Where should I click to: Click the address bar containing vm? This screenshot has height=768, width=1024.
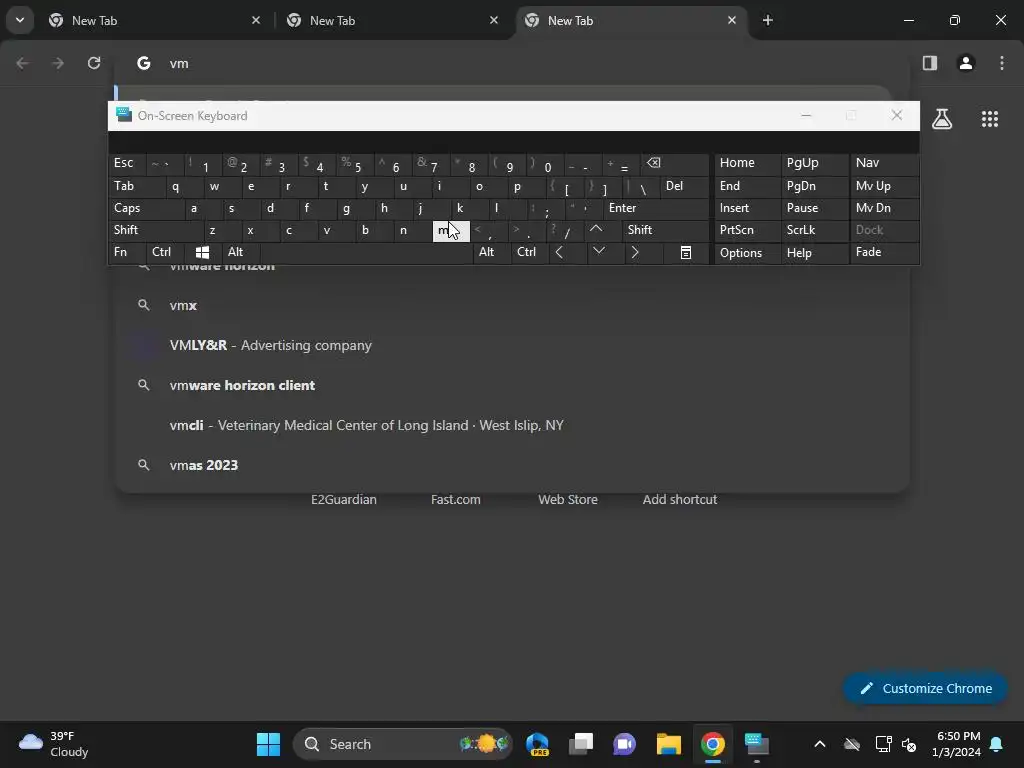(x=513, y=63)
